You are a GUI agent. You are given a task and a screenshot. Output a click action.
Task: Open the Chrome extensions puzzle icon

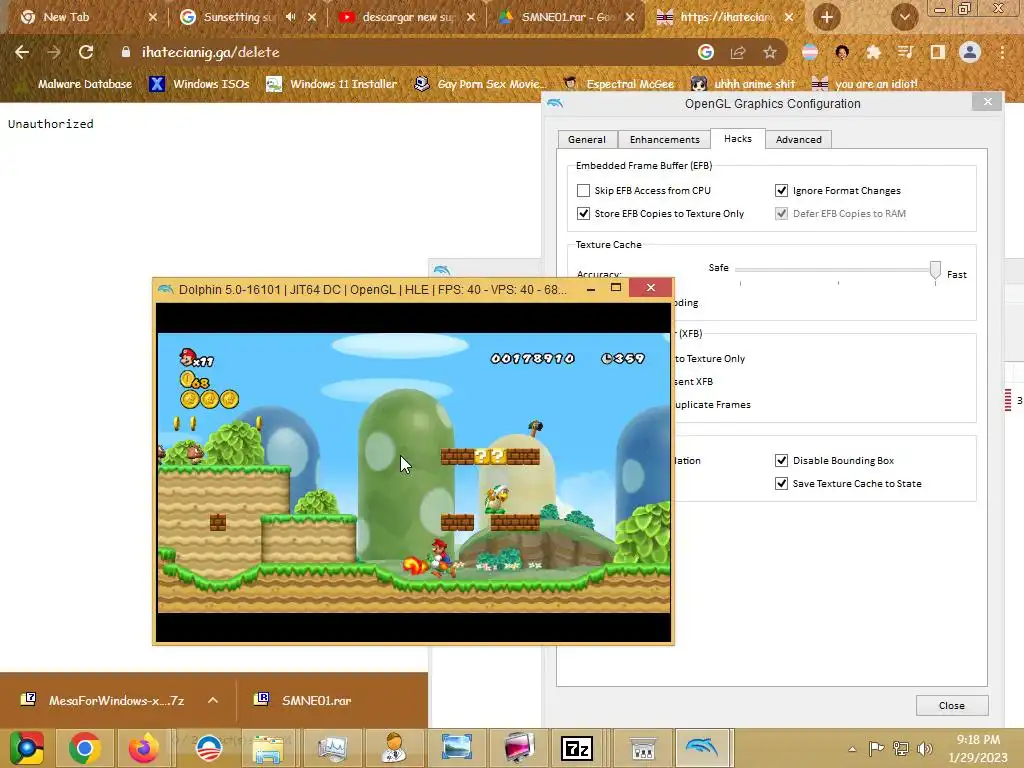click(873, 52)
